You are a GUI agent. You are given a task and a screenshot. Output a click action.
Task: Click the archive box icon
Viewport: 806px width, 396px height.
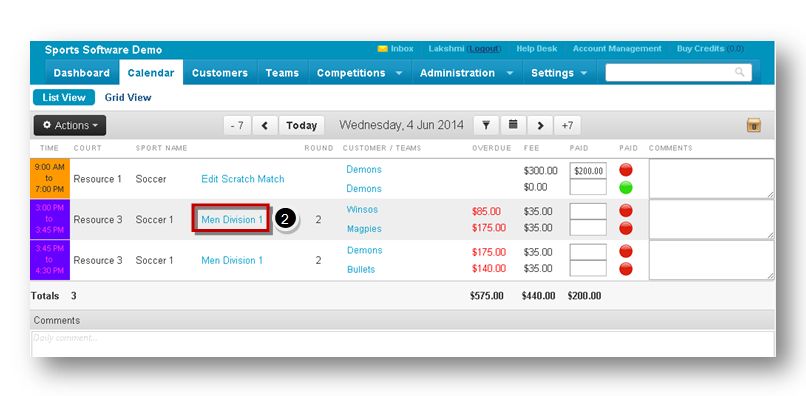754,125
